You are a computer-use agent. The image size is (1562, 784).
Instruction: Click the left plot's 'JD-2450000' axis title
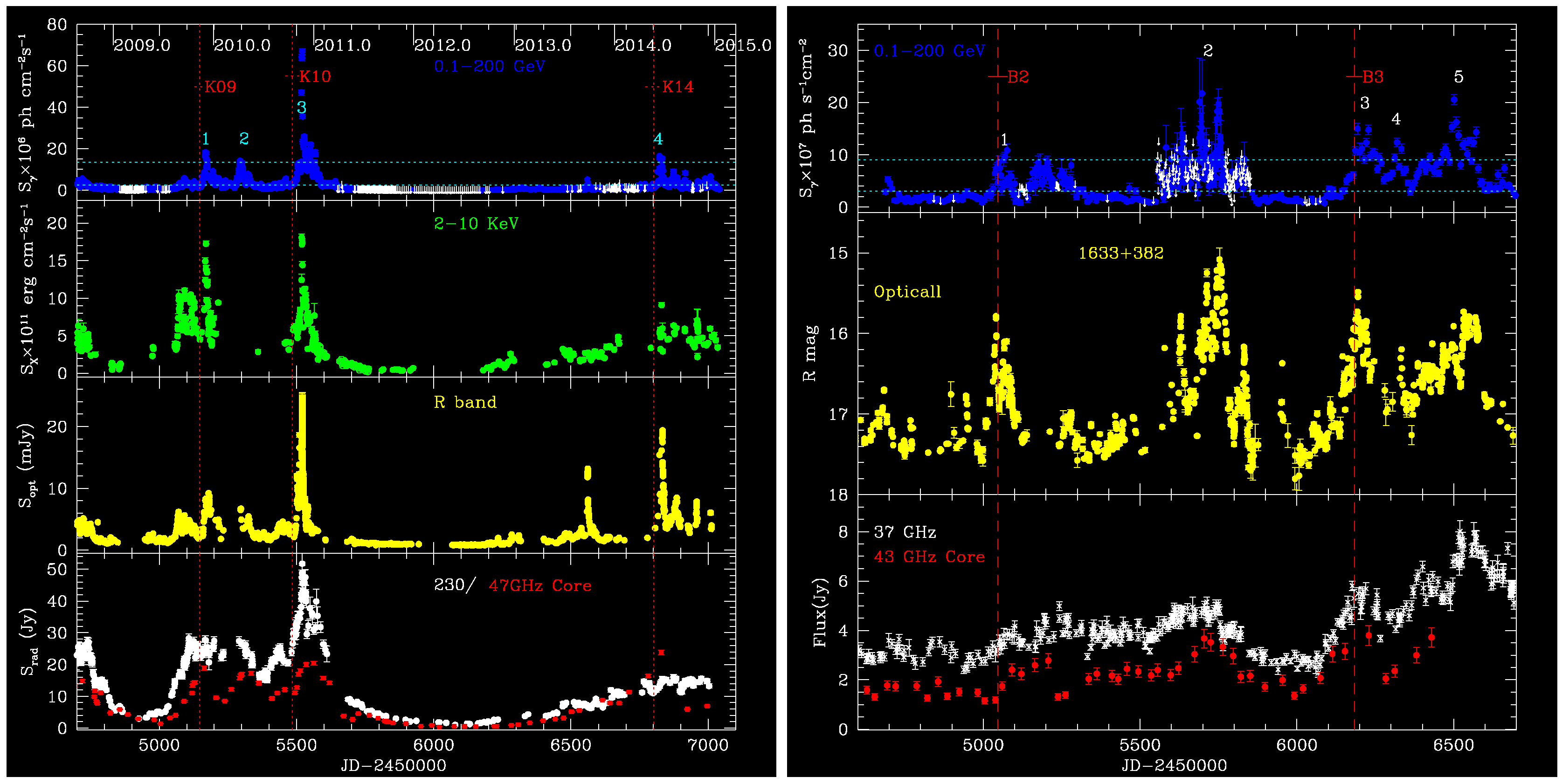pyautogui.click(x=394, y=766)
